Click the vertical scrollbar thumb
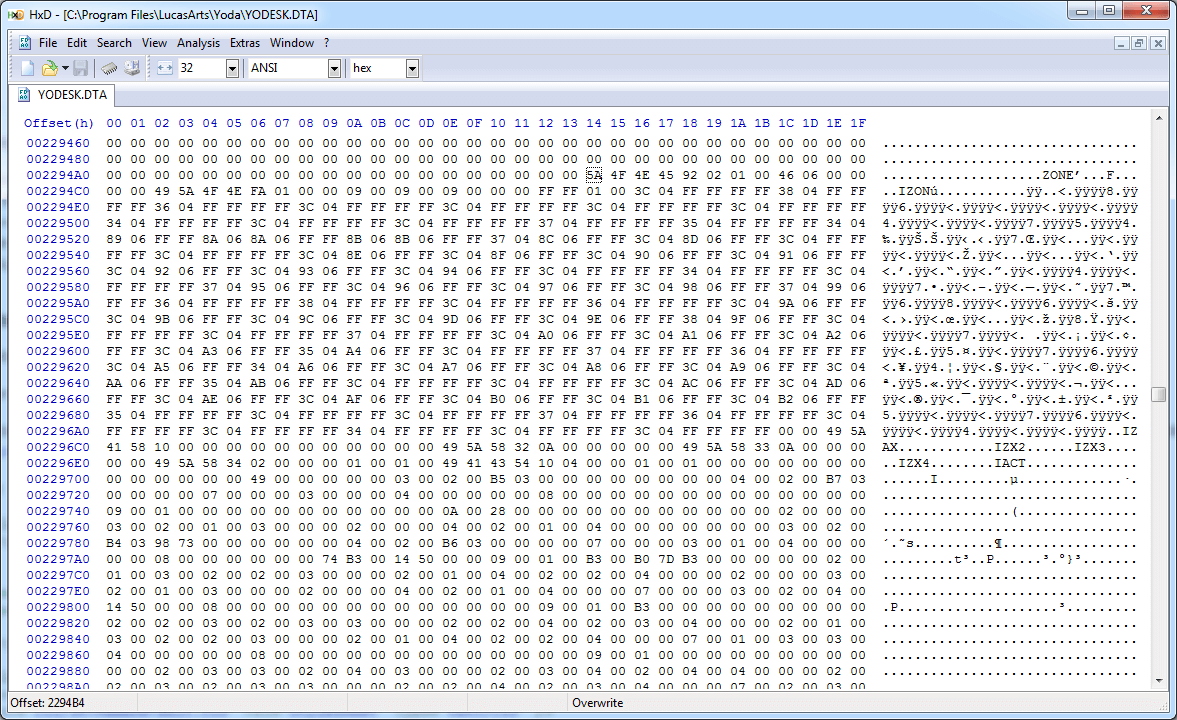The image size is (1177, 720). [1158, 394]
